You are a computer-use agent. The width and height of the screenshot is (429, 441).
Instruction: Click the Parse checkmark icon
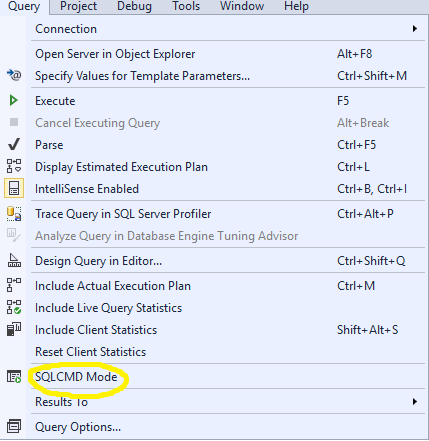(14, 144)
